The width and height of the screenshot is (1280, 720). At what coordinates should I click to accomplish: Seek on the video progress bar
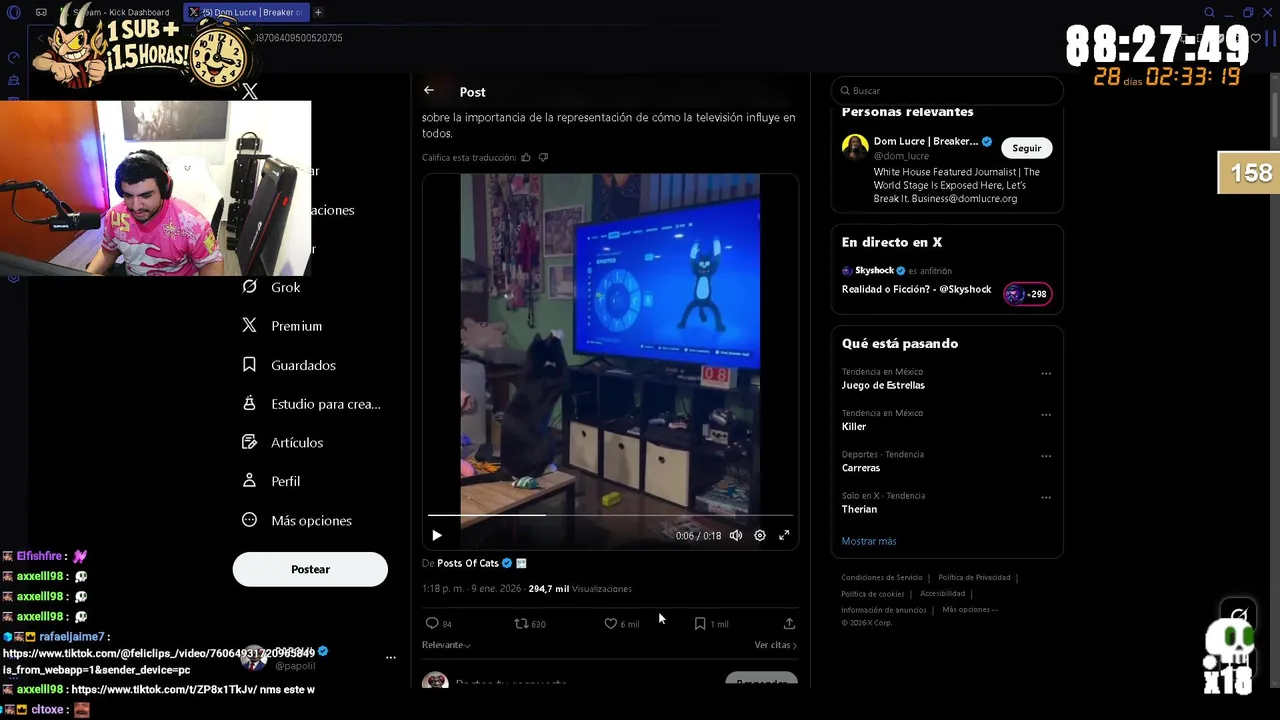(610, 515)
